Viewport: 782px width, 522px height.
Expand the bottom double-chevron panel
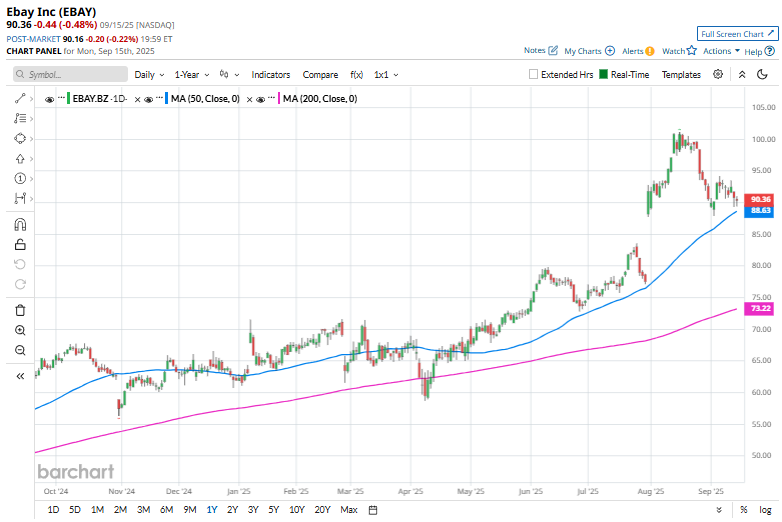719,510
